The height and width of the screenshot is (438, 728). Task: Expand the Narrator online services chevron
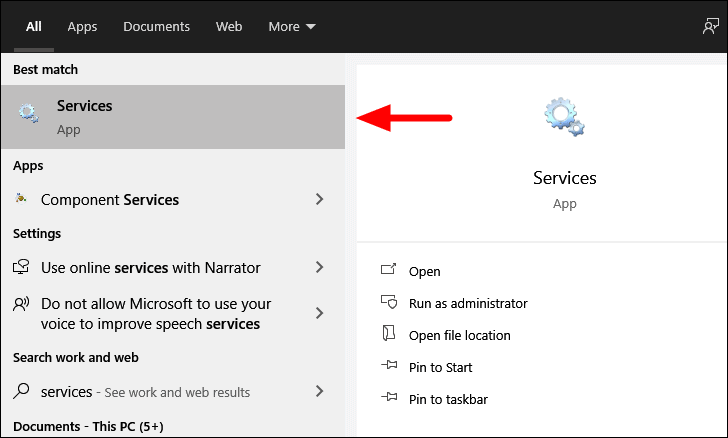[319, 267]
